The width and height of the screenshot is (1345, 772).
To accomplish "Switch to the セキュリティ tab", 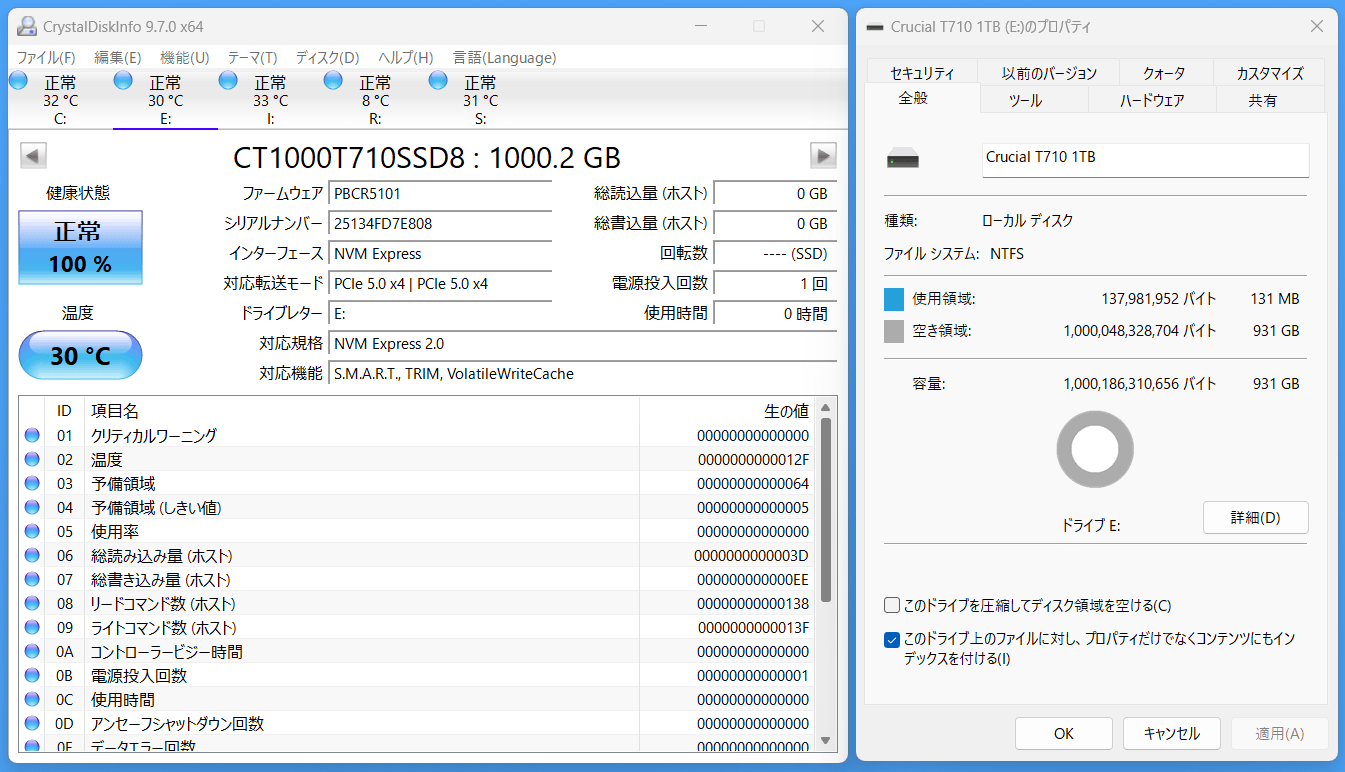I will pyautogui.click(x=923, y=73).
